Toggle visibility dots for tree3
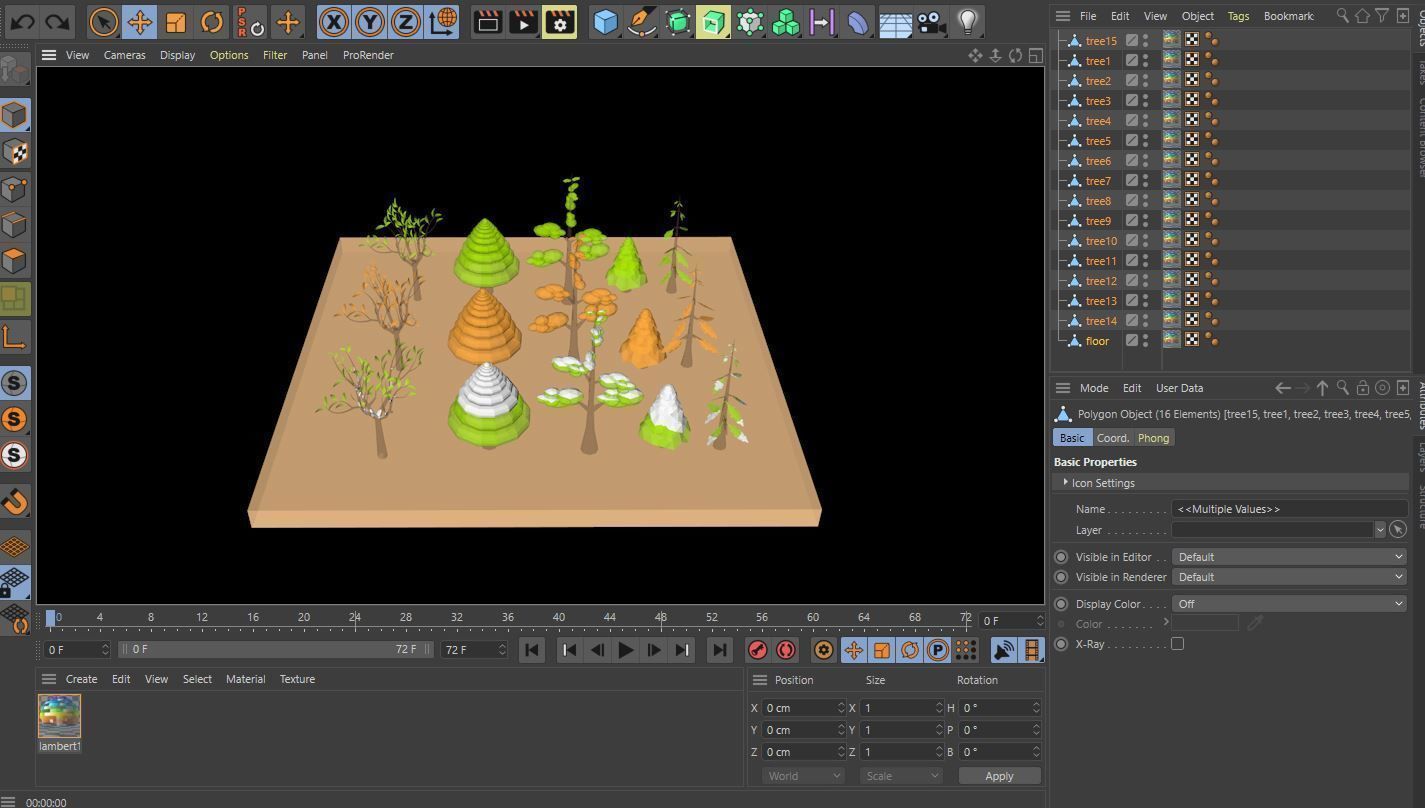 pyautogui.click(x=1146, y=101)
